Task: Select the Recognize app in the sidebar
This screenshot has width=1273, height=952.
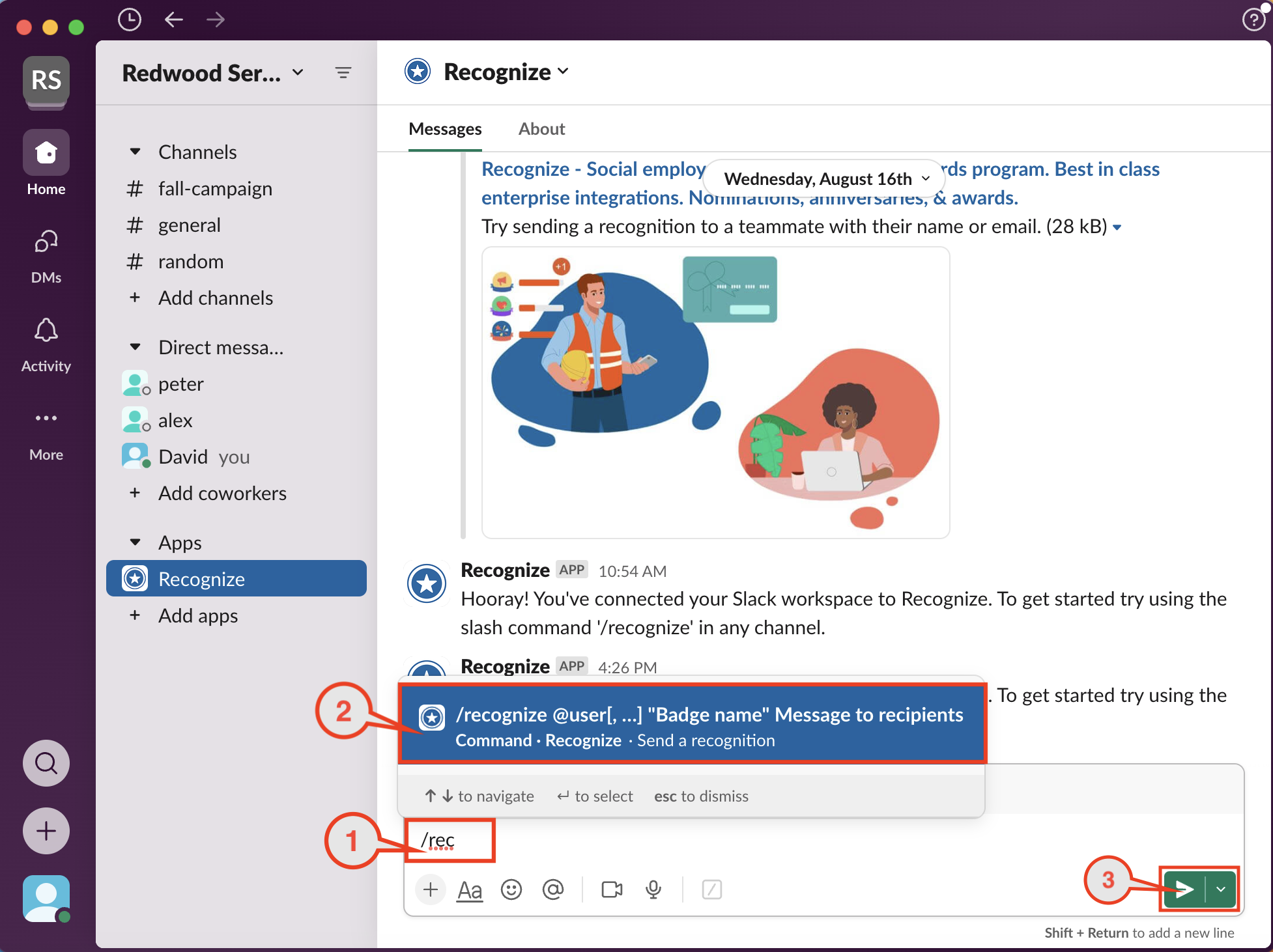Action: tap(236, 579)
